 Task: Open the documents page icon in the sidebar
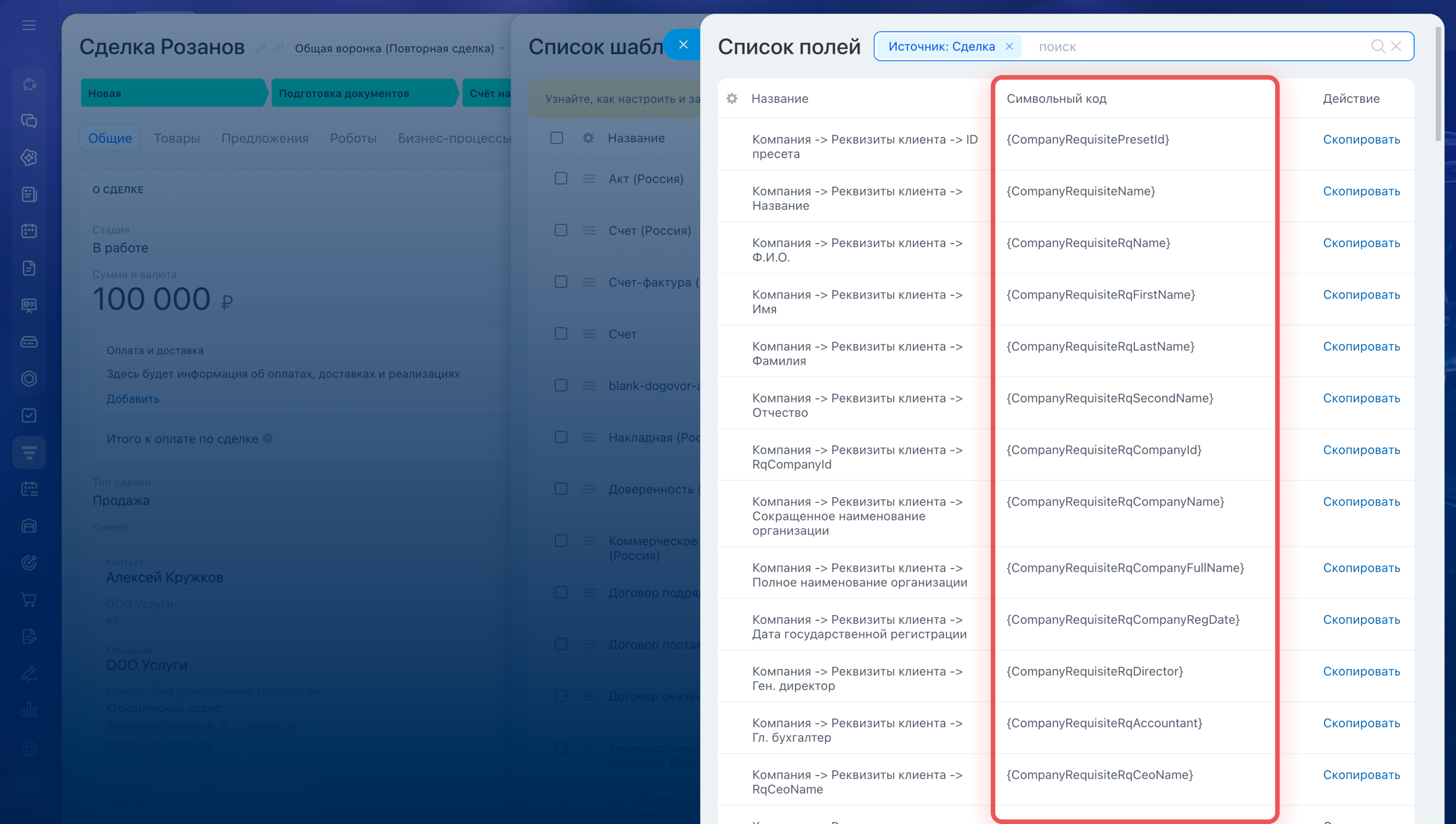coord(29,268)
